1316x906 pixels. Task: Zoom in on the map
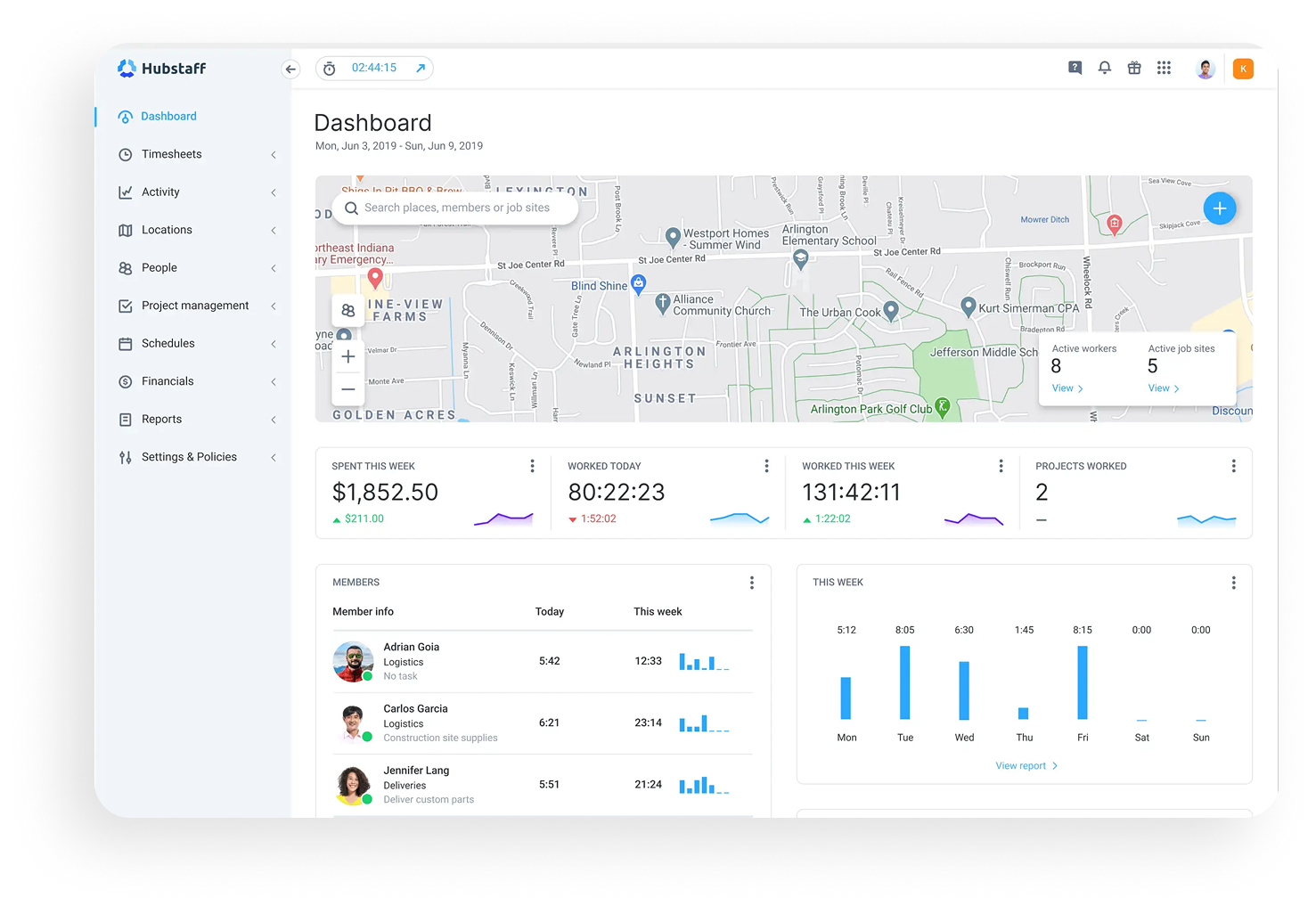pos(348,356)
